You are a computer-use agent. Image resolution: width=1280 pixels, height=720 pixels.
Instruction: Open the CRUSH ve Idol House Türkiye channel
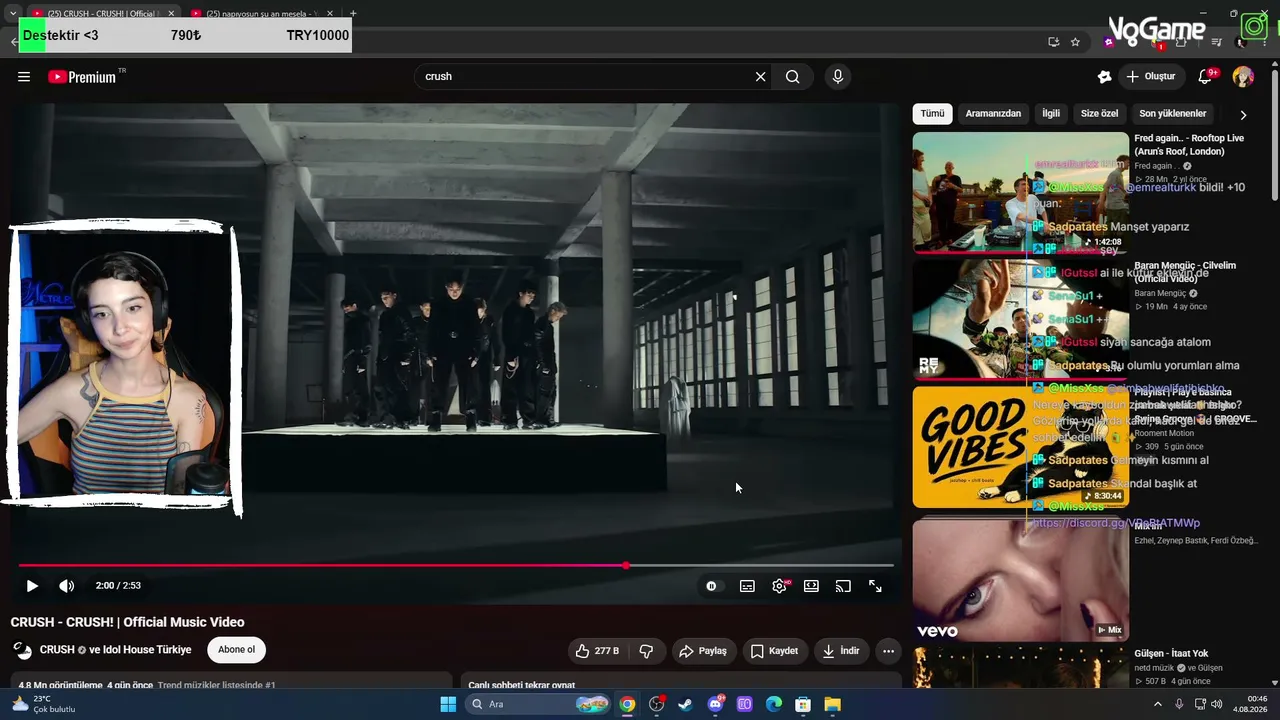116,650
